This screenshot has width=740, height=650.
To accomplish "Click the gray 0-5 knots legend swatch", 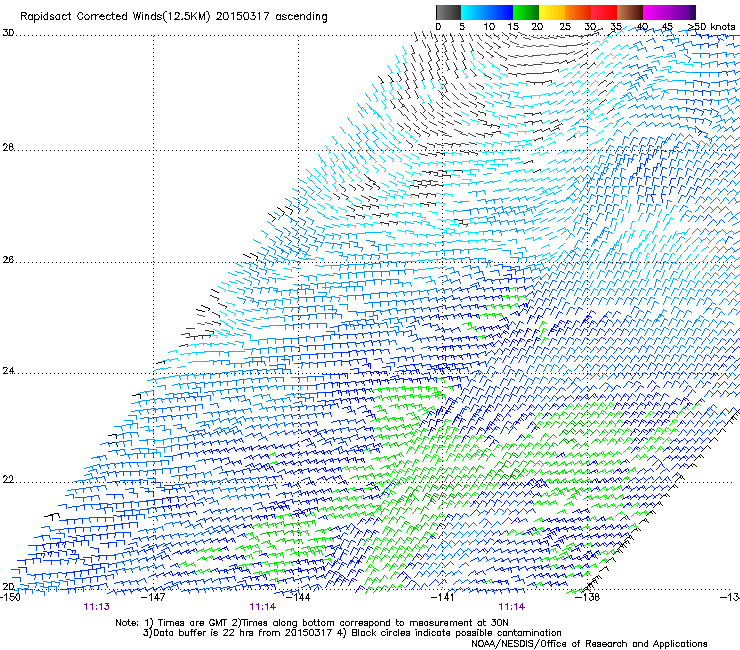I will pos(448,12).
